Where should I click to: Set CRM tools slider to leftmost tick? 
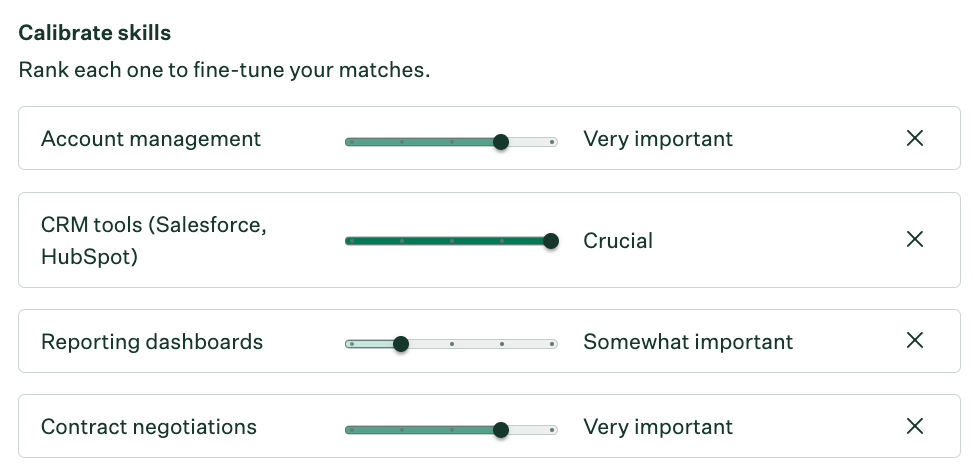point(351,241)
